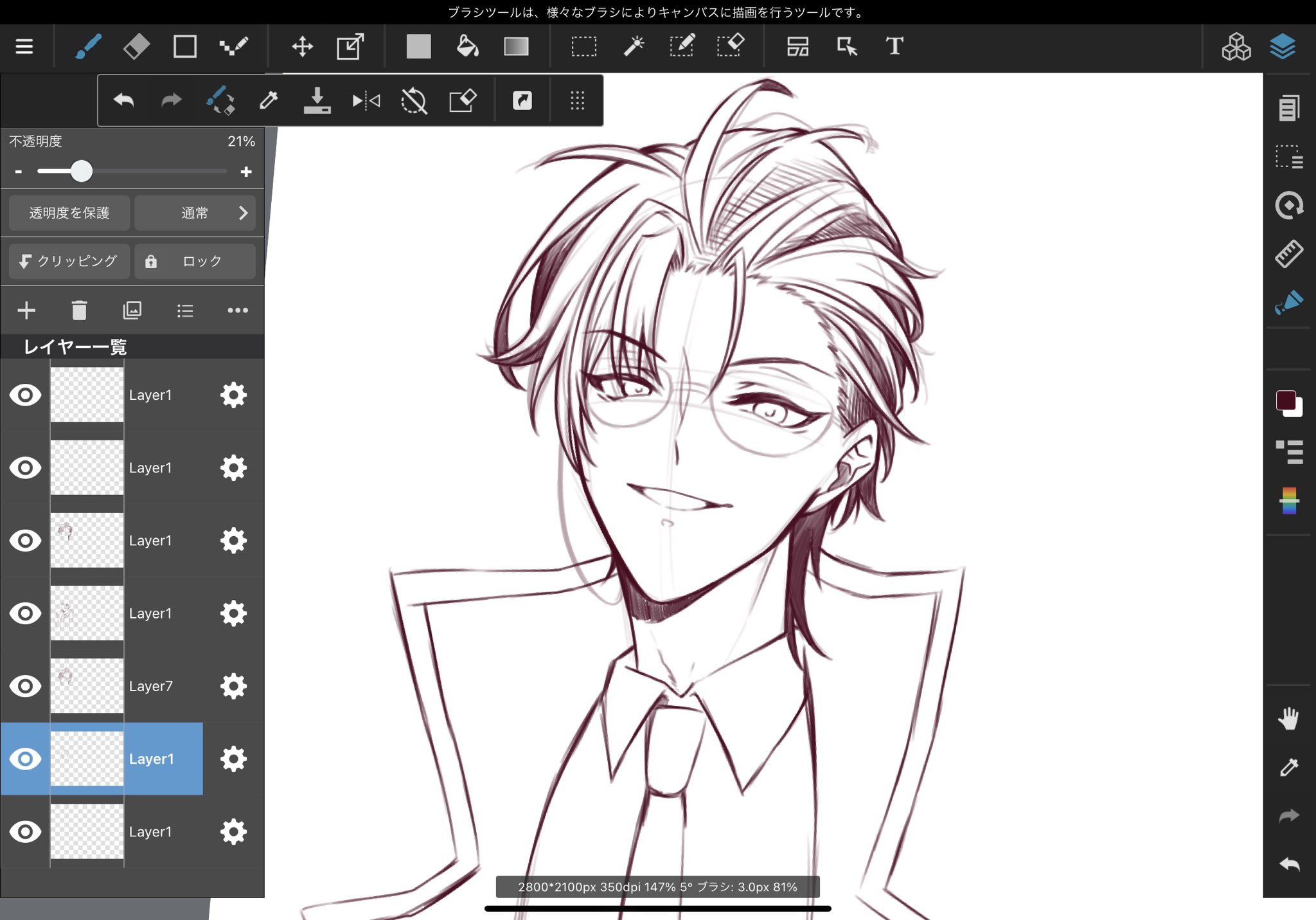The height and width of the screenshot is (920, 1316).
Task: Toggle visibility of the selected Layer1
Action: (25, 759)
